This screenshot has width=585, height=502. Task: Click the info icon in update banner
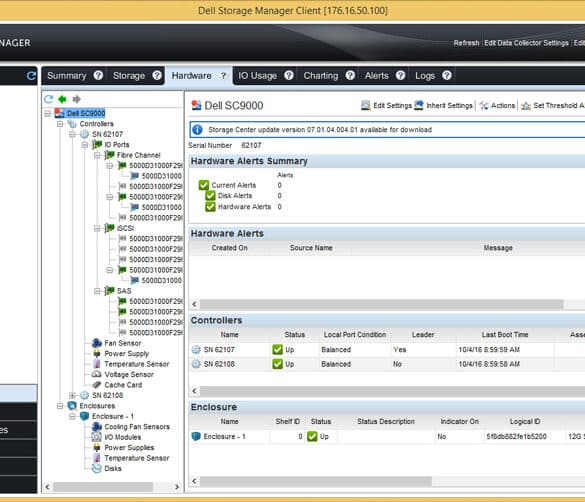[197, 130]
